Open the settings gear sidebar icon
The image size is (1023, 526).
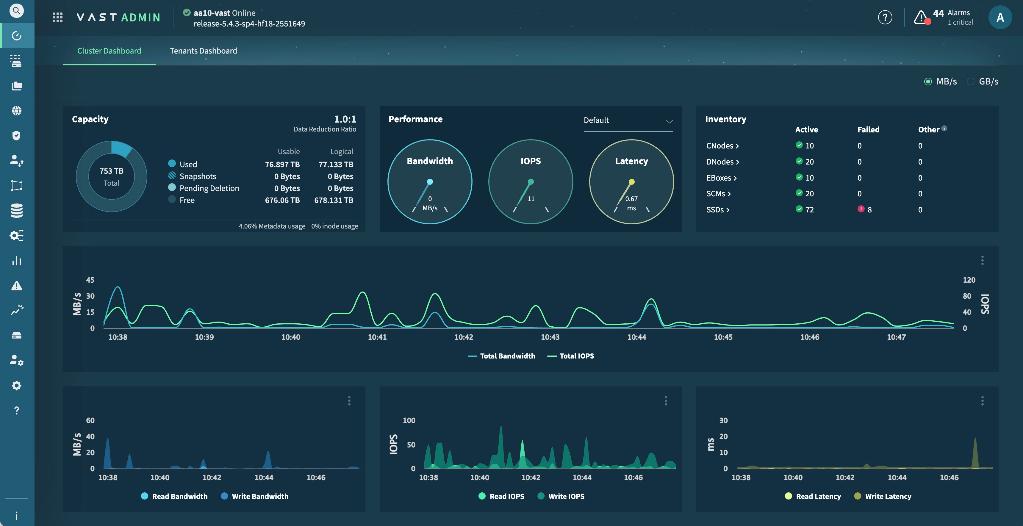pos(17,386)
